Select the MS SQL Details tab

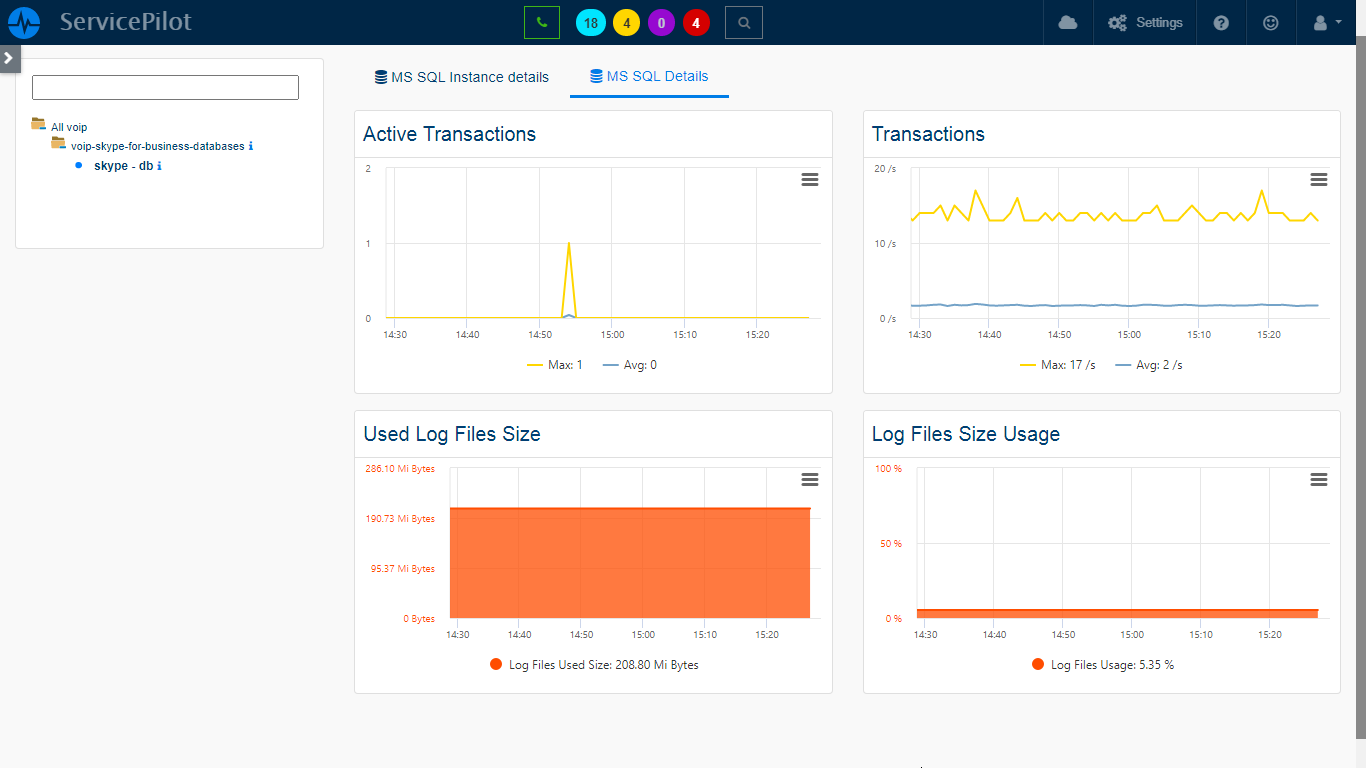(649, 76)
